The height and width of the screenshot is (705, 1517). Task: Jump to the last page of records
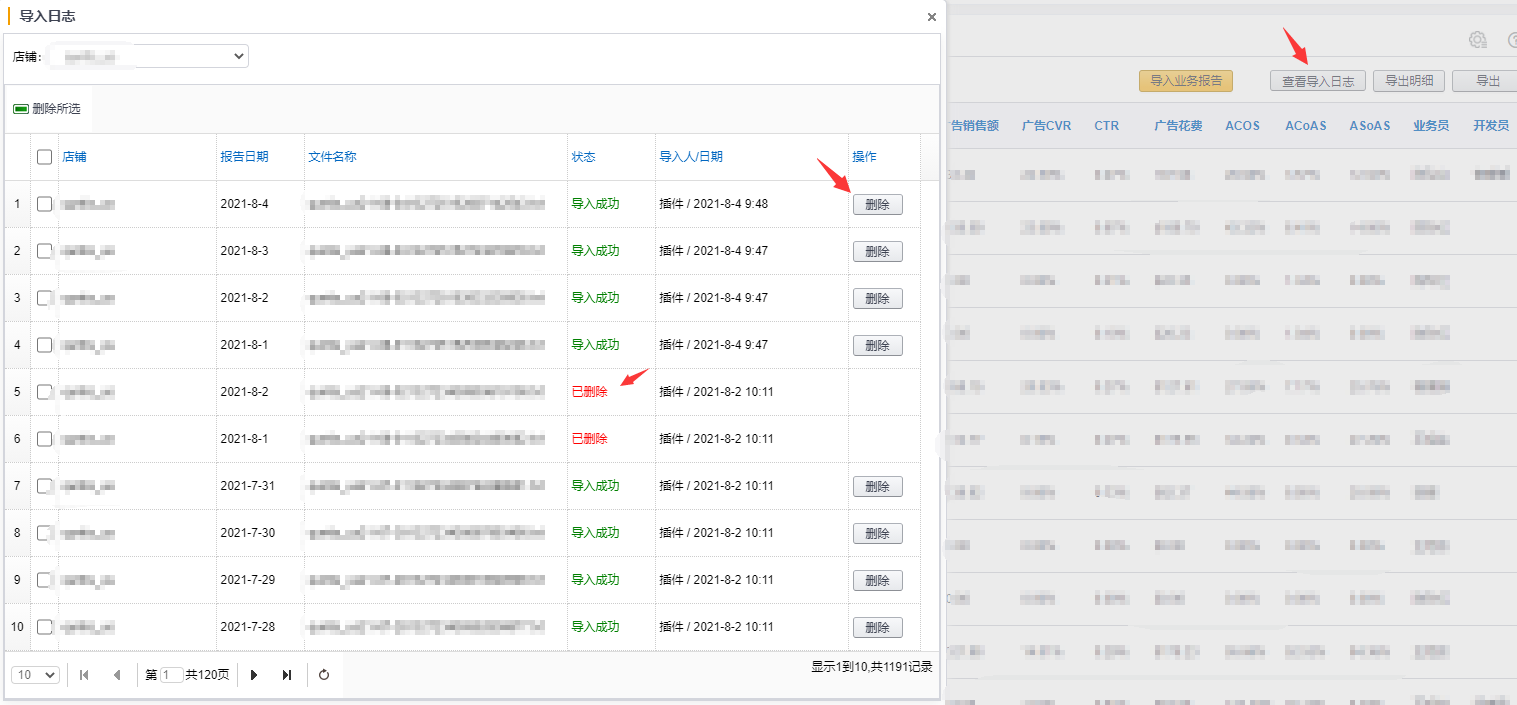[x=287, y=675]
